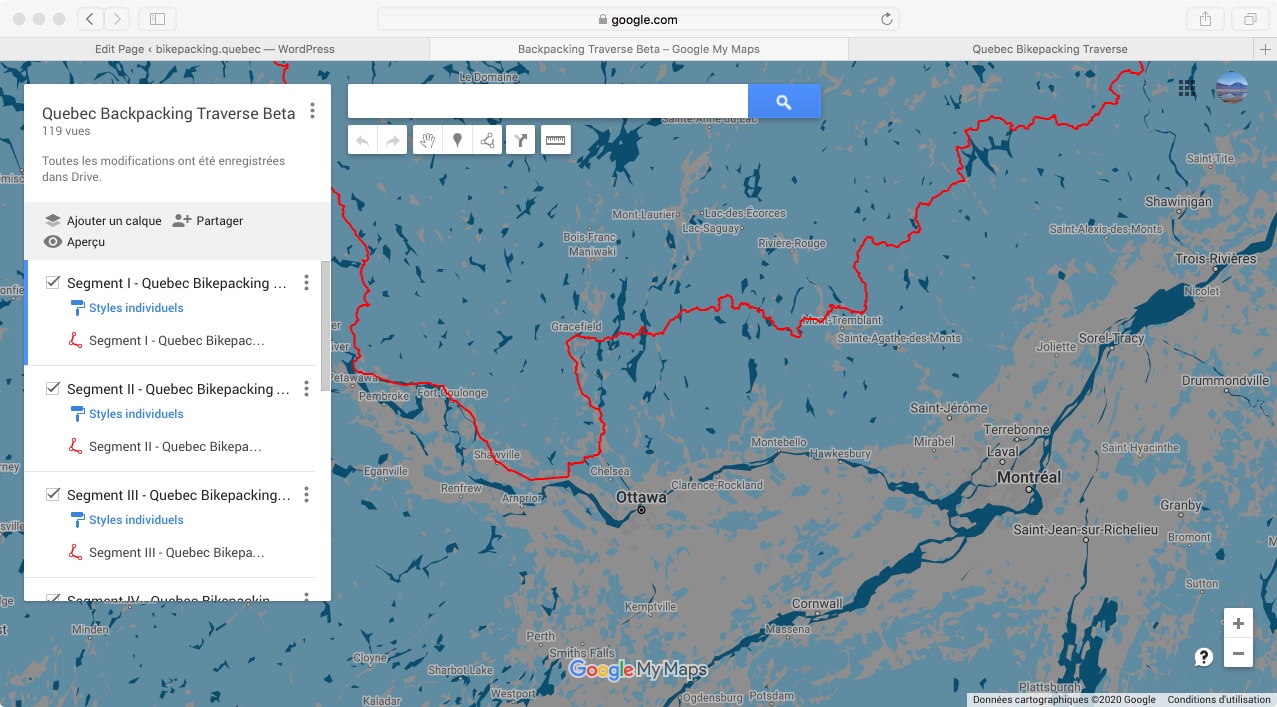Image resolution: width=1277 pixels, height=707 pixels.
Task: Select the Segment II layer title
Action: [178, 389]
